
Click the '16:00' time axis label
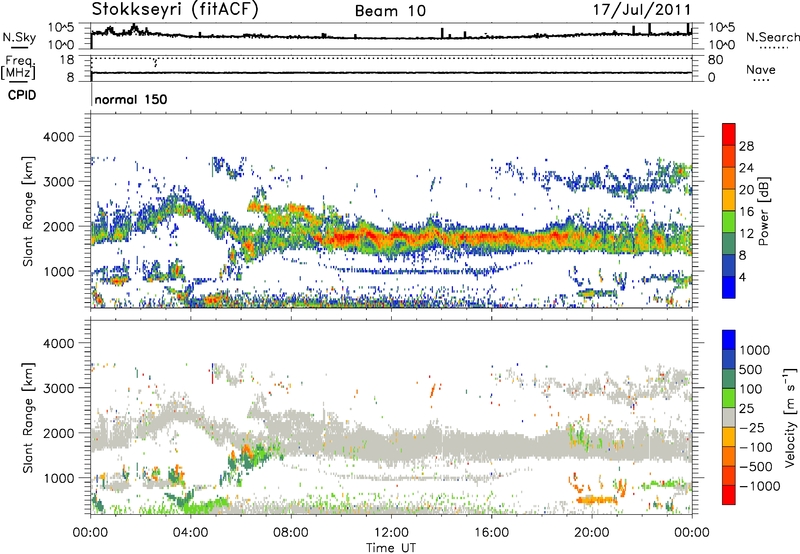[x=492, y=533]
